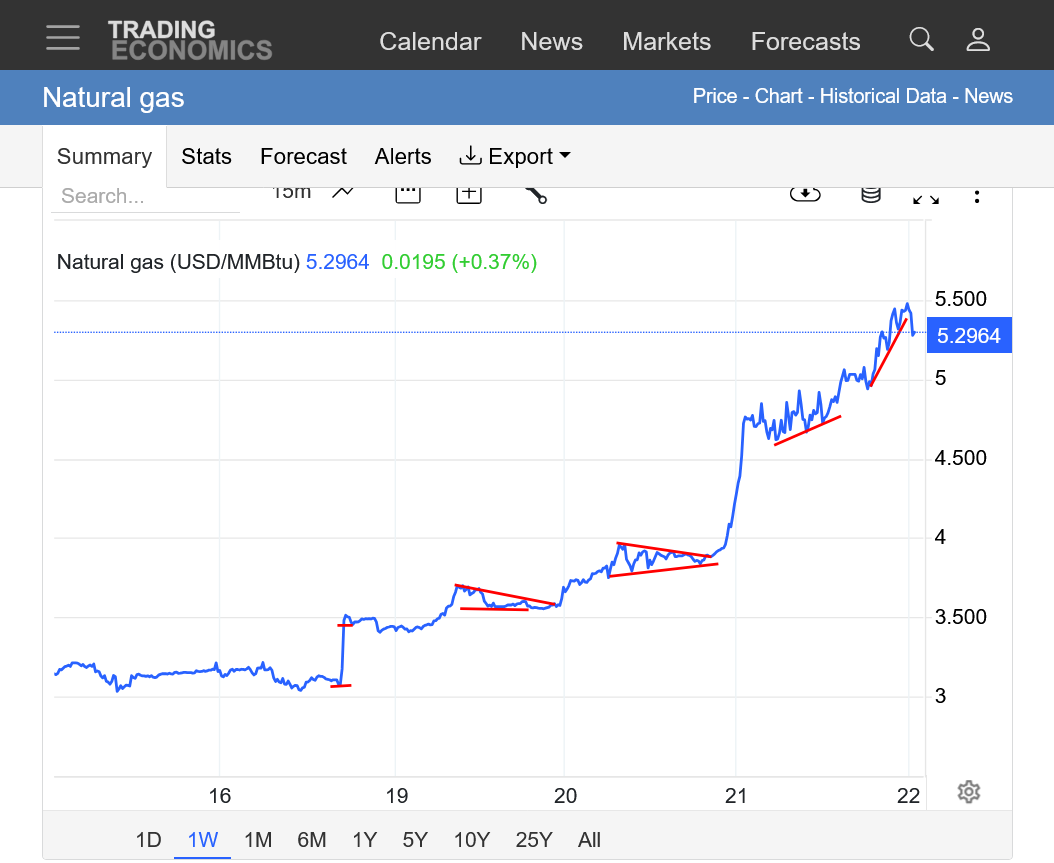Open the calendar date range picker

[x=407, y=192]
